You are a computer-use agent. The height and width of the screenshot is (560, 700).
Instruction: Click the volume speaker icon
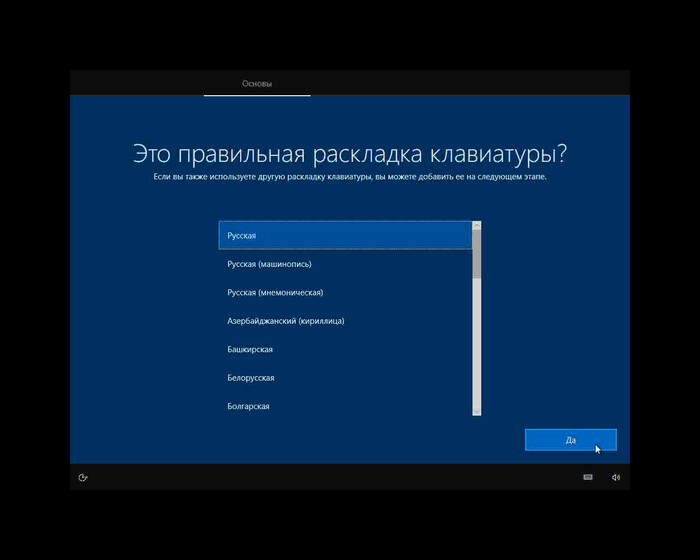click(616, 477)
